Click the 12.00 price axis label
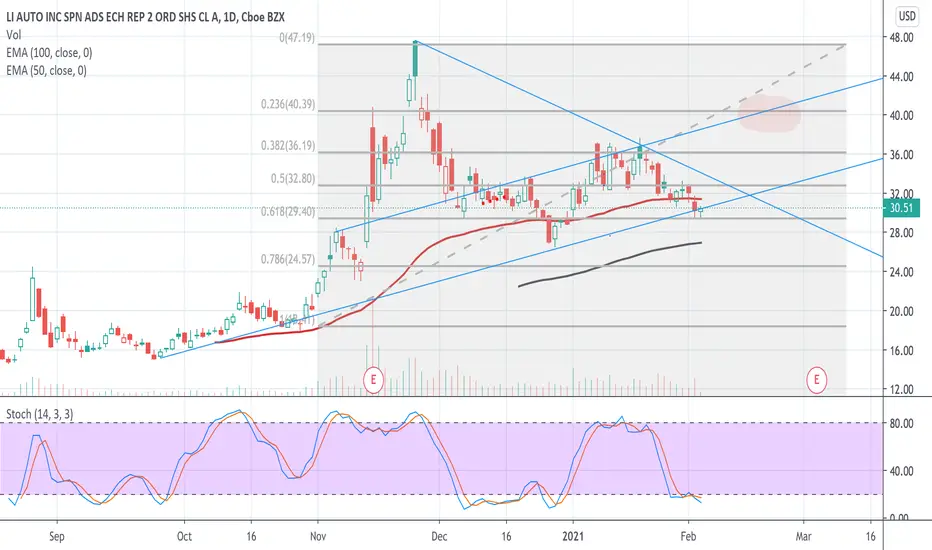Image resolution: width=932 pixels, height=550 pixels. coord(901,389)
